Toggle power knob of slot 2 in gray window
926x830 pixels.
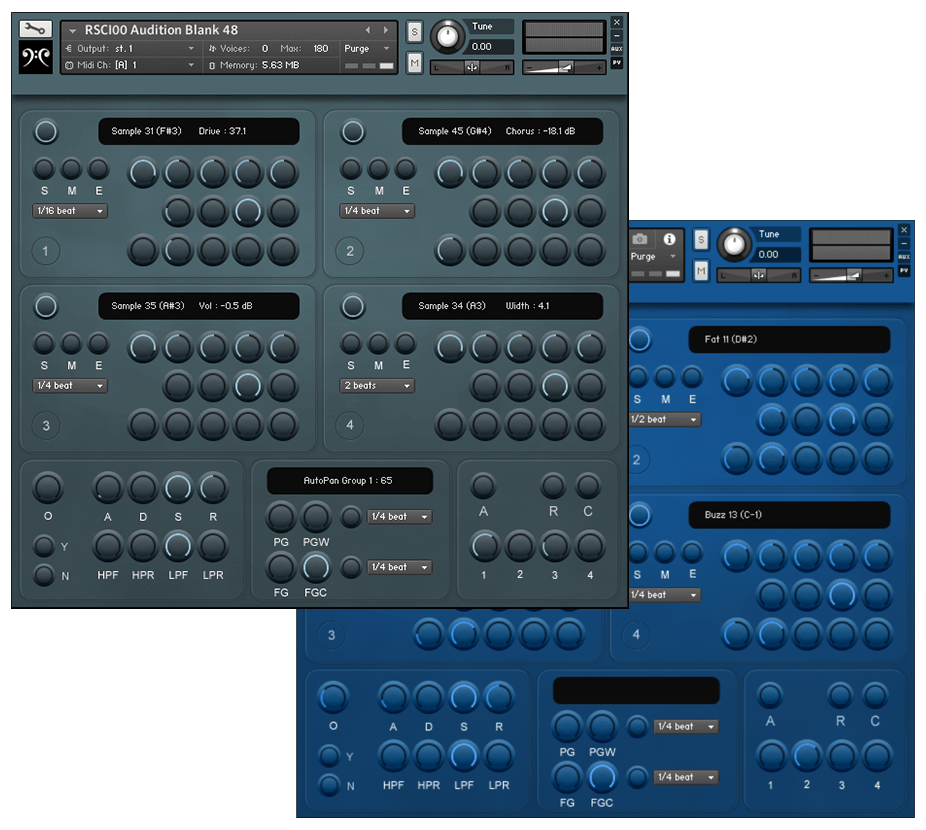(353, 132)
